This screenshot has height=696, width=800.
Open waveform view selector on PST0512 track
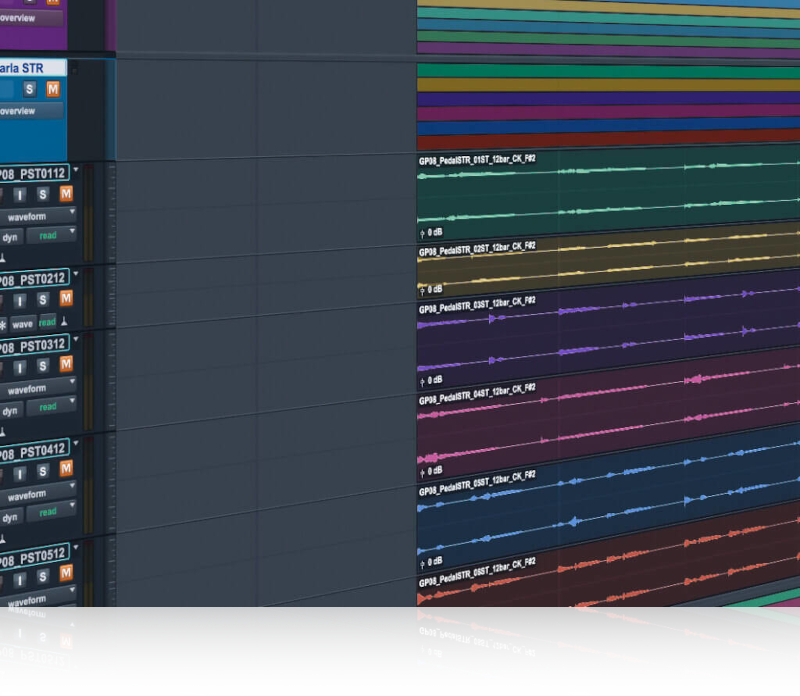pyautogui.click(x=38, y=598)
